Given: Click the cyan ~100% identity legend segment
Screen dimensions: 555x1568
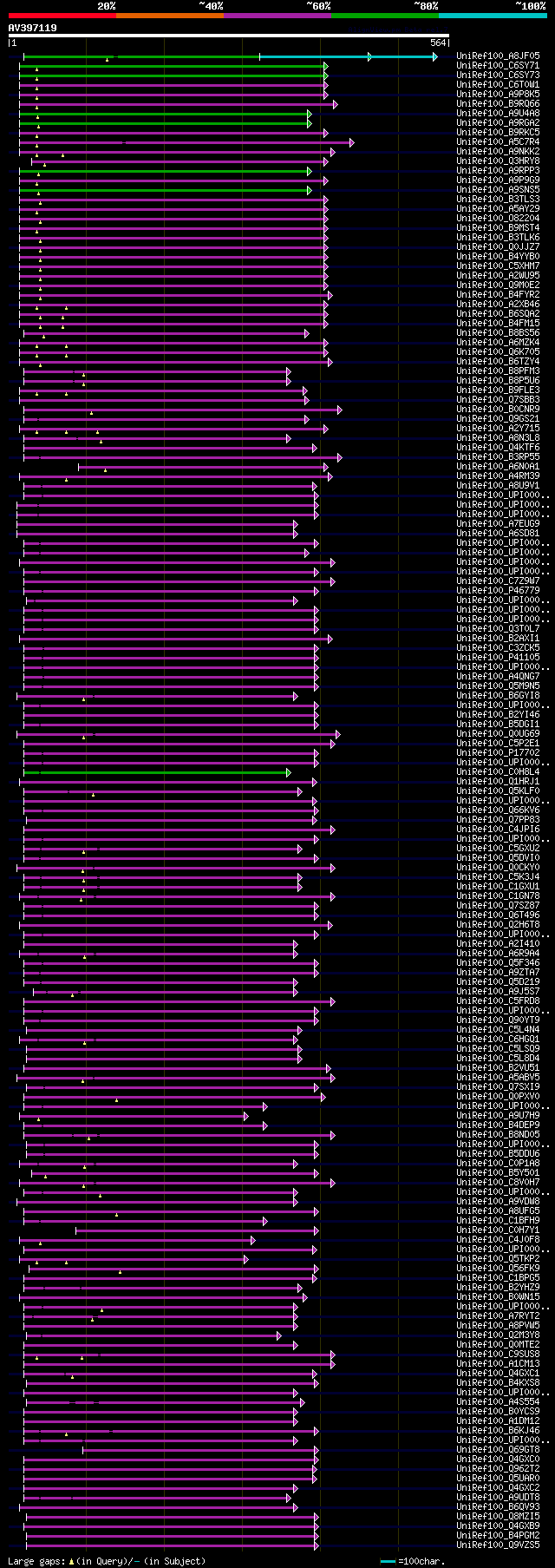Looking at the screenshot, I should click(x=492, y=15).
